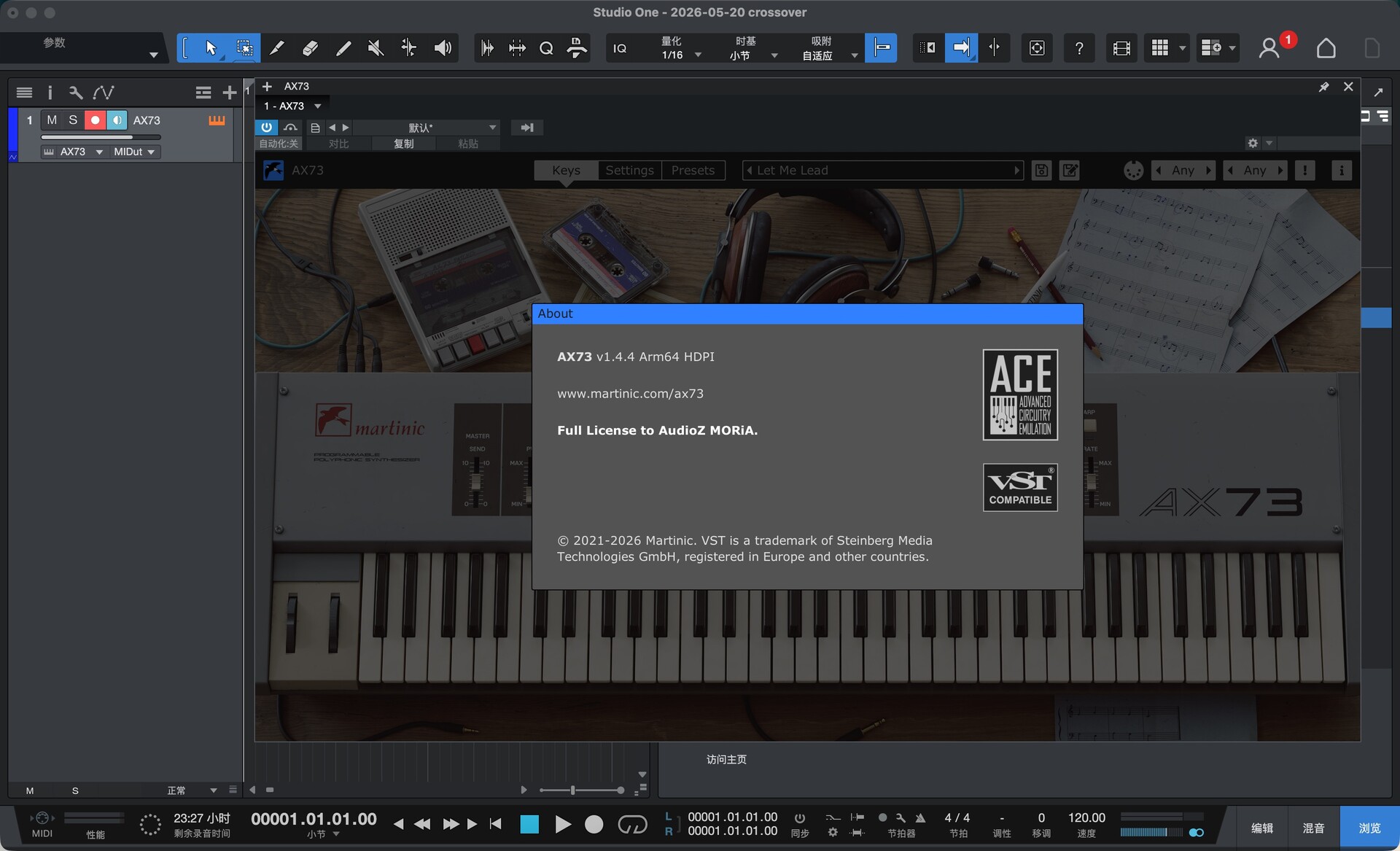The height and width of the screenshot is (851, 1400).
Task: Show automation curve icon in track list
Action: pos(104,93)
